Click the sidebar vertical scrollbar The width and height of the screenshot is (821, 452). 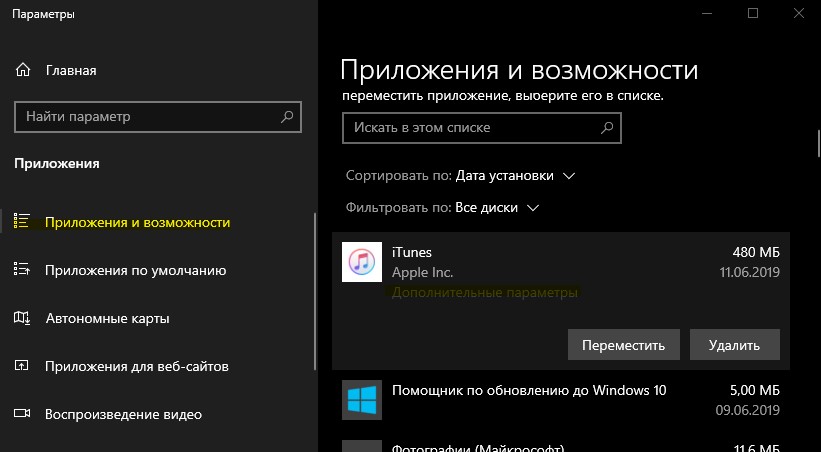315,291
